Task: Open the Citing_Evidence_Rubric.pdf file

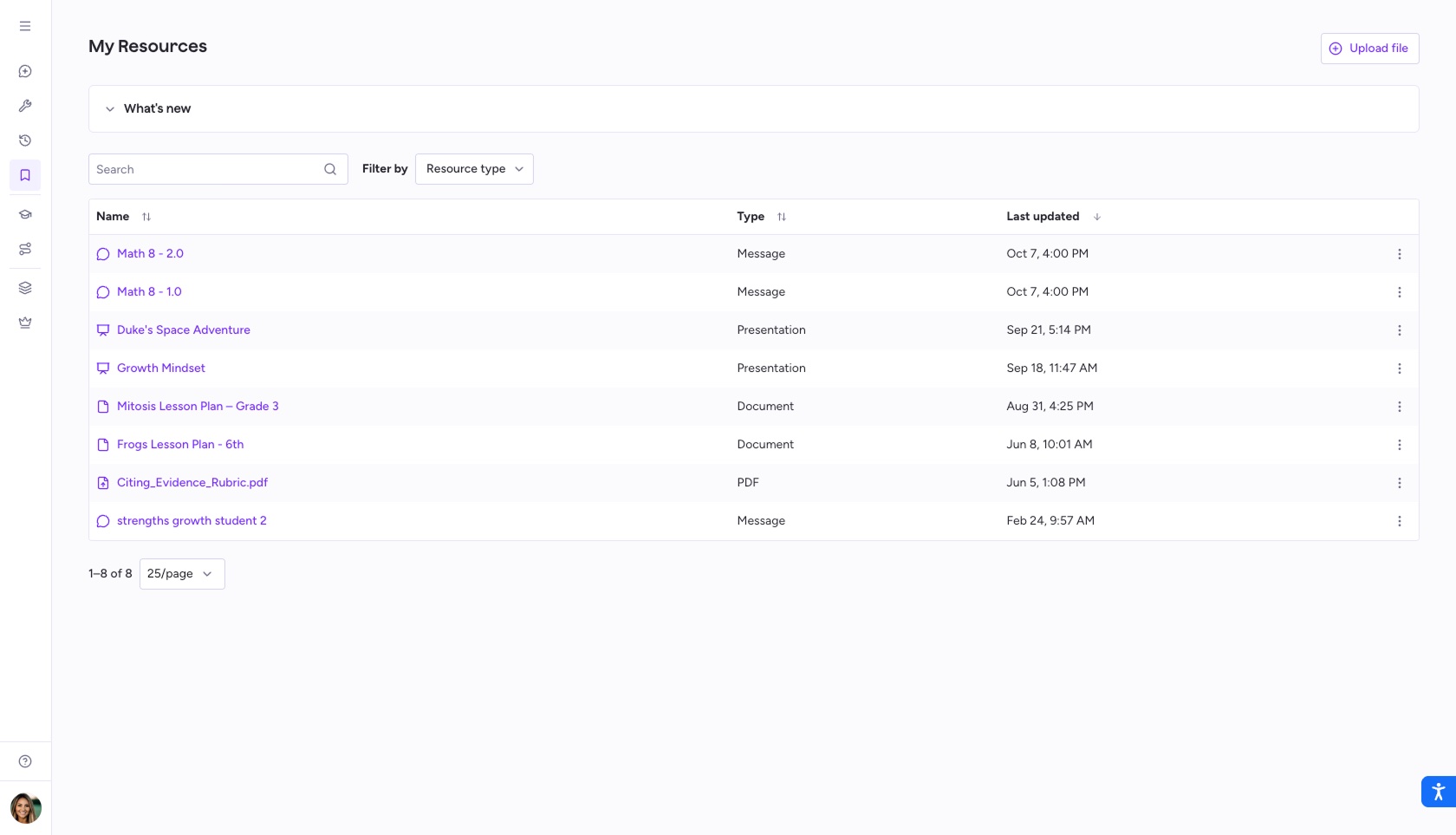Action: pos(192,483)
